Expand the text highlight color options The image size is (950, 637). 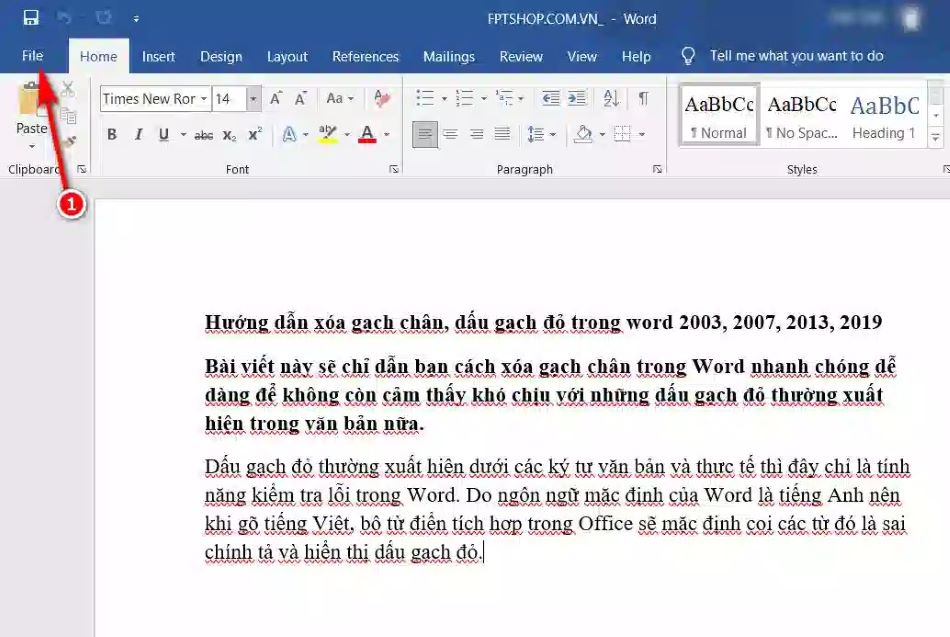[345, 136]
